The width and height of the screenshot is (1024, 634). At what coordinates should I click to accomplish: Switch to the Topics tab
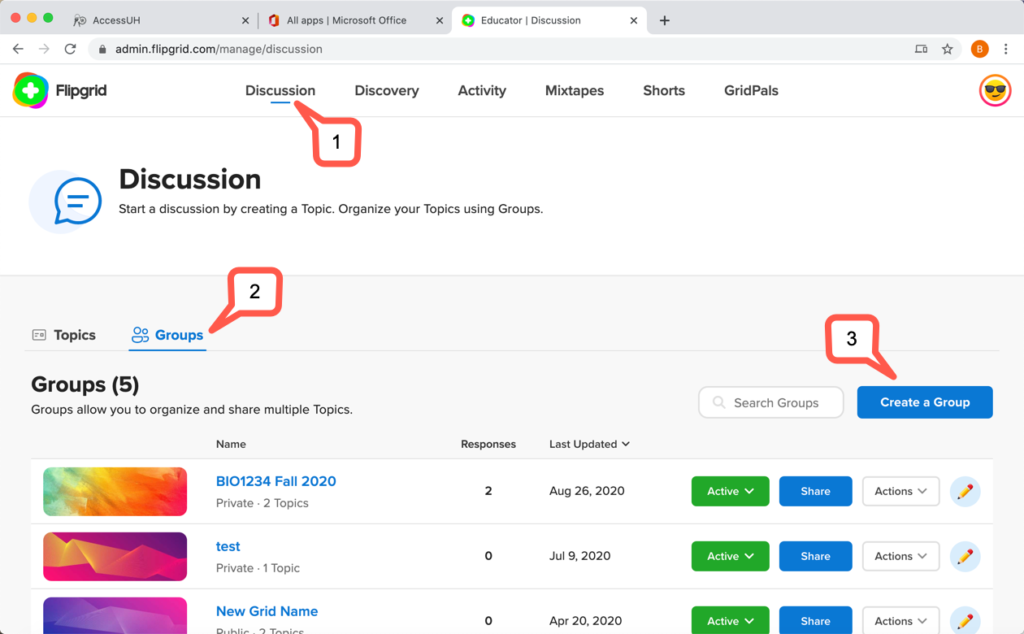pyautogui.click(x=64, y=335)
